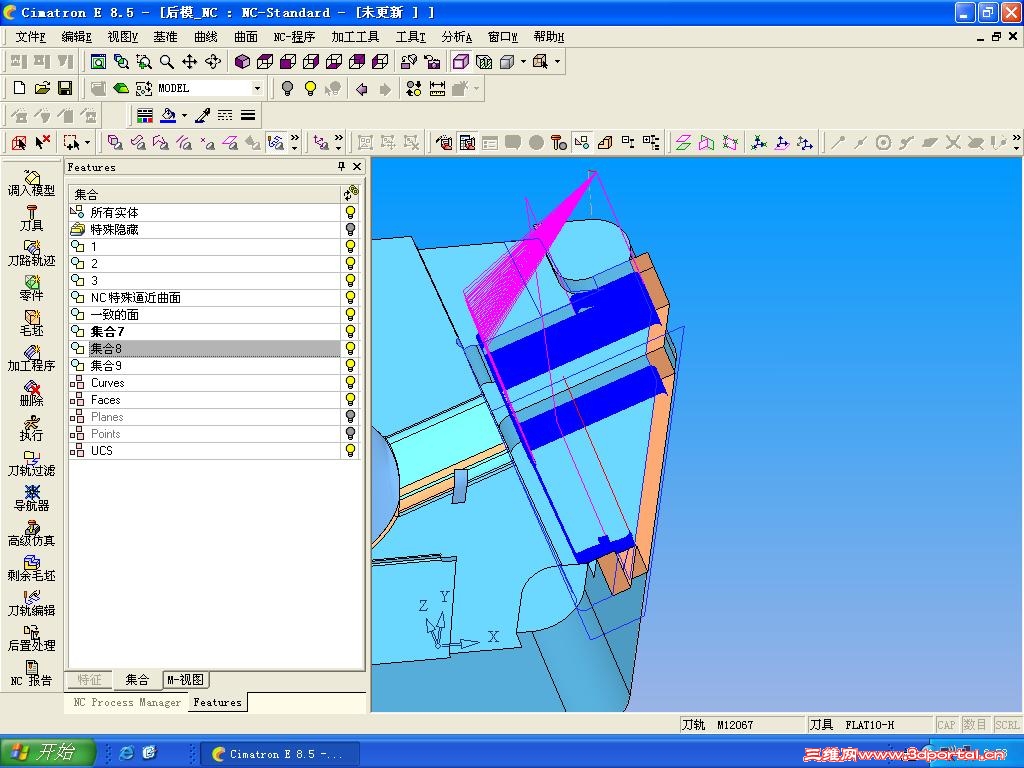Toggle visibility bulb for Curves
The image size is (1024, 768).
(350, 383)
